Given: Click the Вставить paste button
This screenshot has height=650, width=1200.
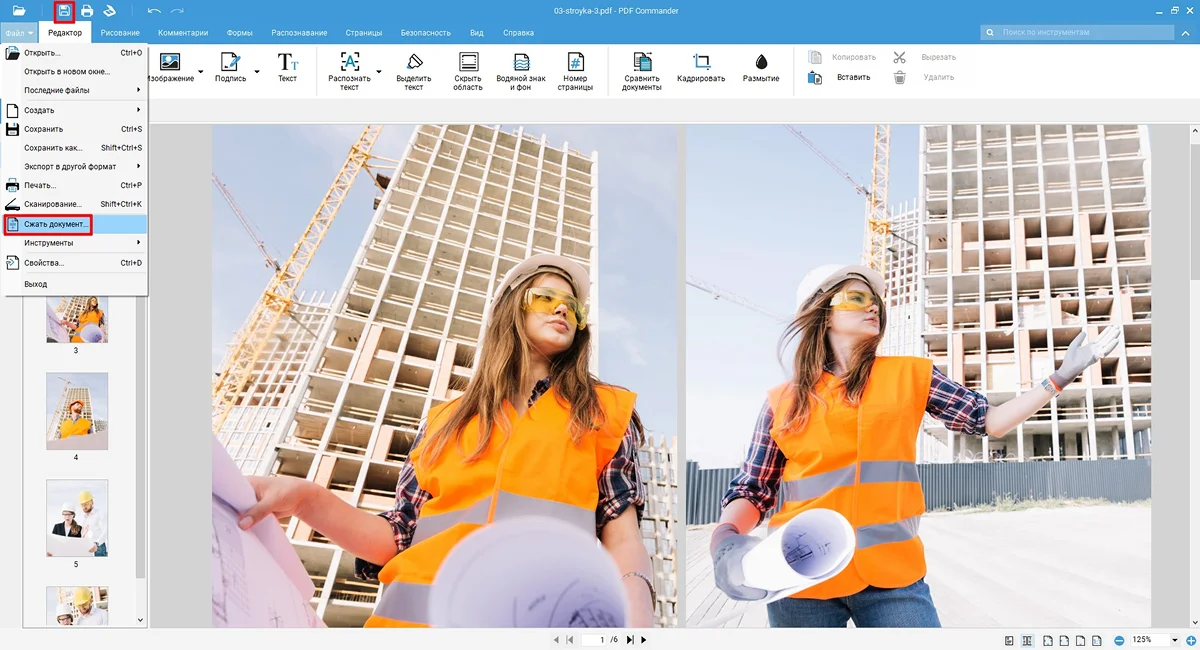Looking at the screenshot, I should tap(853, 77).
